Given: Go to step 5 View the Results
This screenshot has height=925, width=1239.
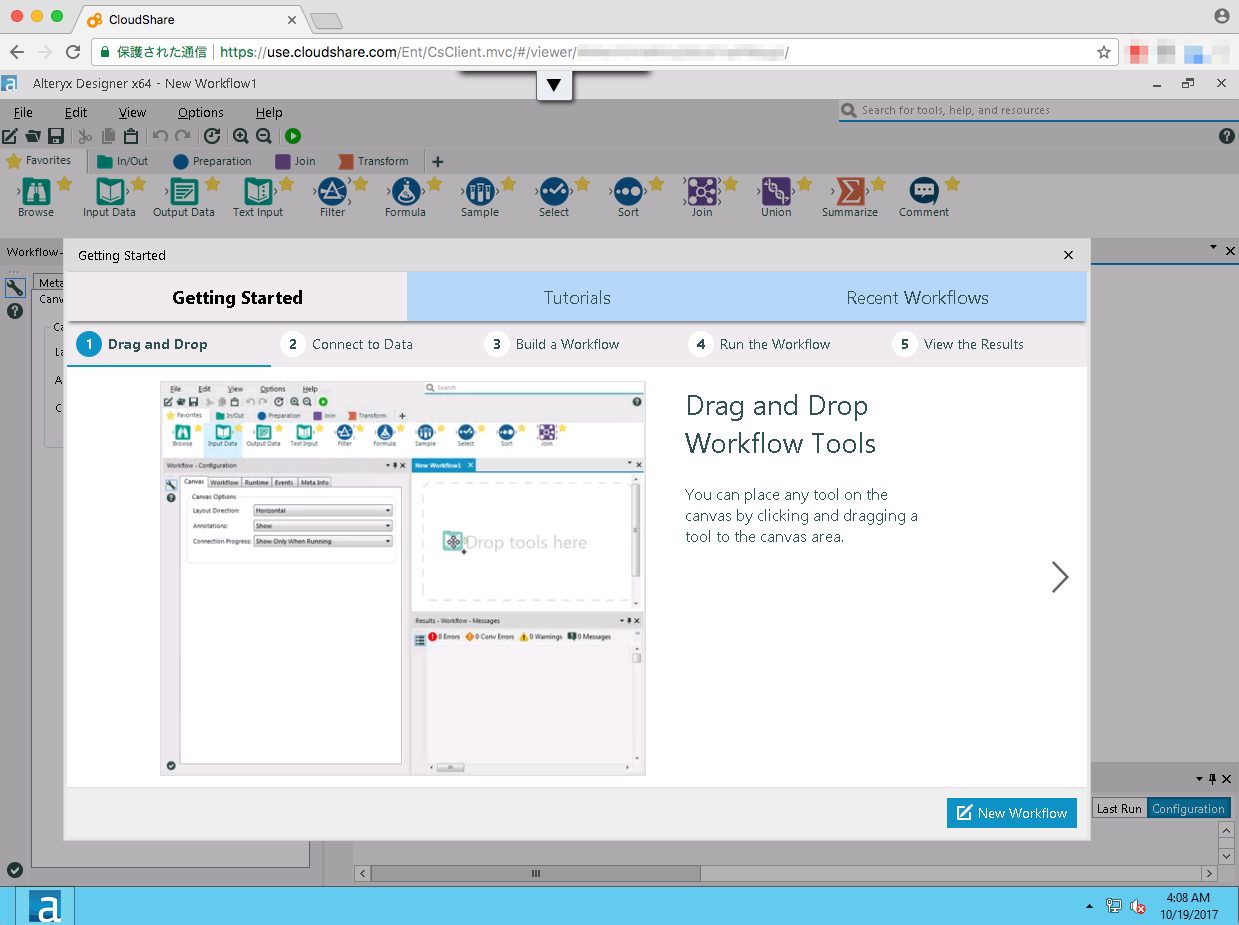Looking at the screenshot, I should [x=958, y=344].
